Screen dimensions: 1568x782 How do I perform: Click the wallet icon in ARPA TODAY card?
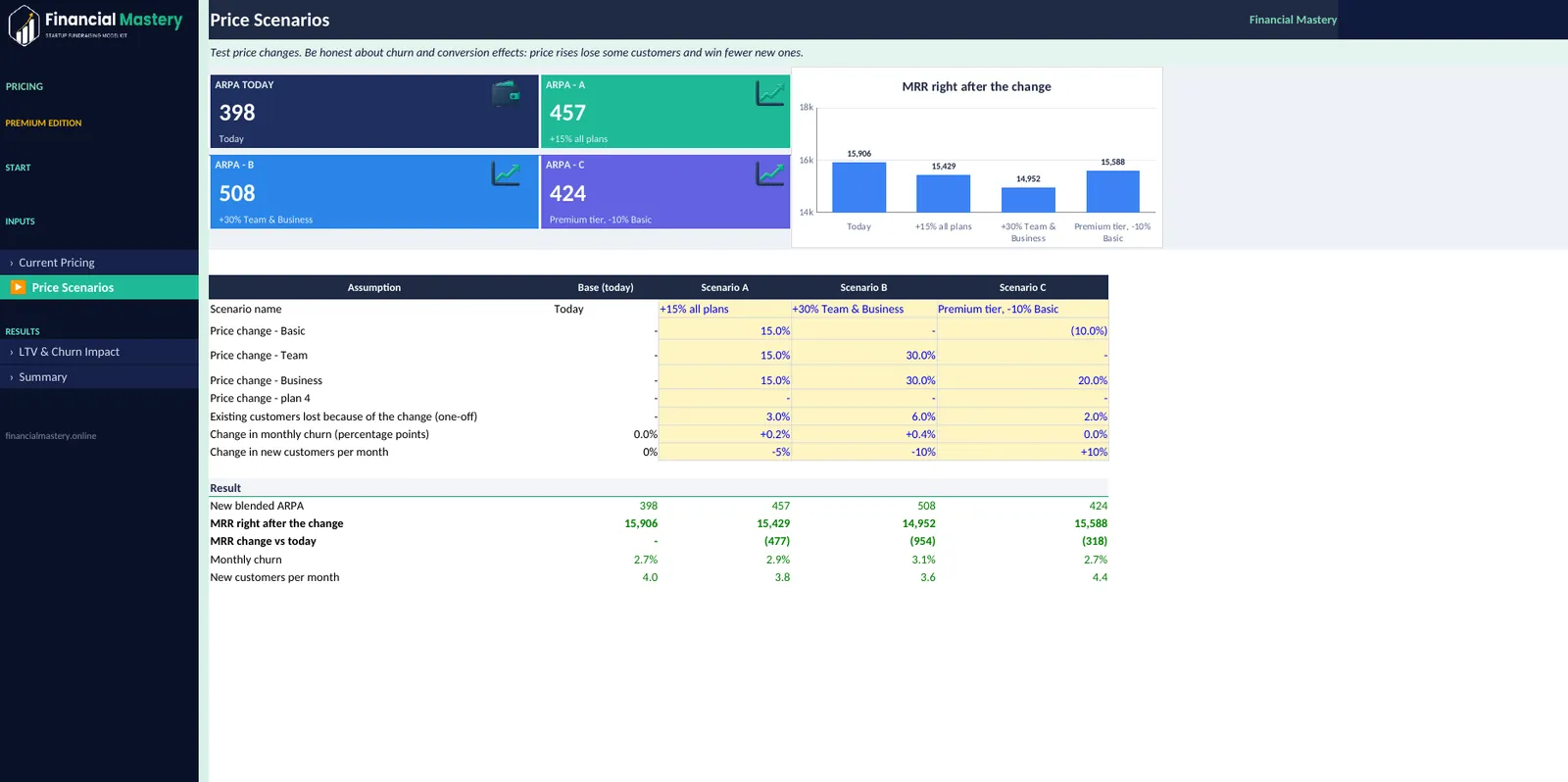[506, 94]
